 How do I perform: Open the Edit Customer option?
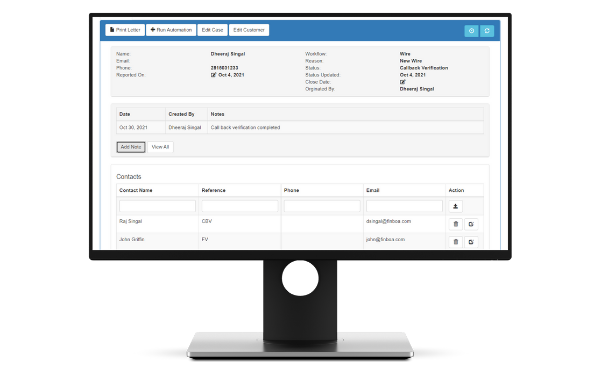tap(249, 30)
